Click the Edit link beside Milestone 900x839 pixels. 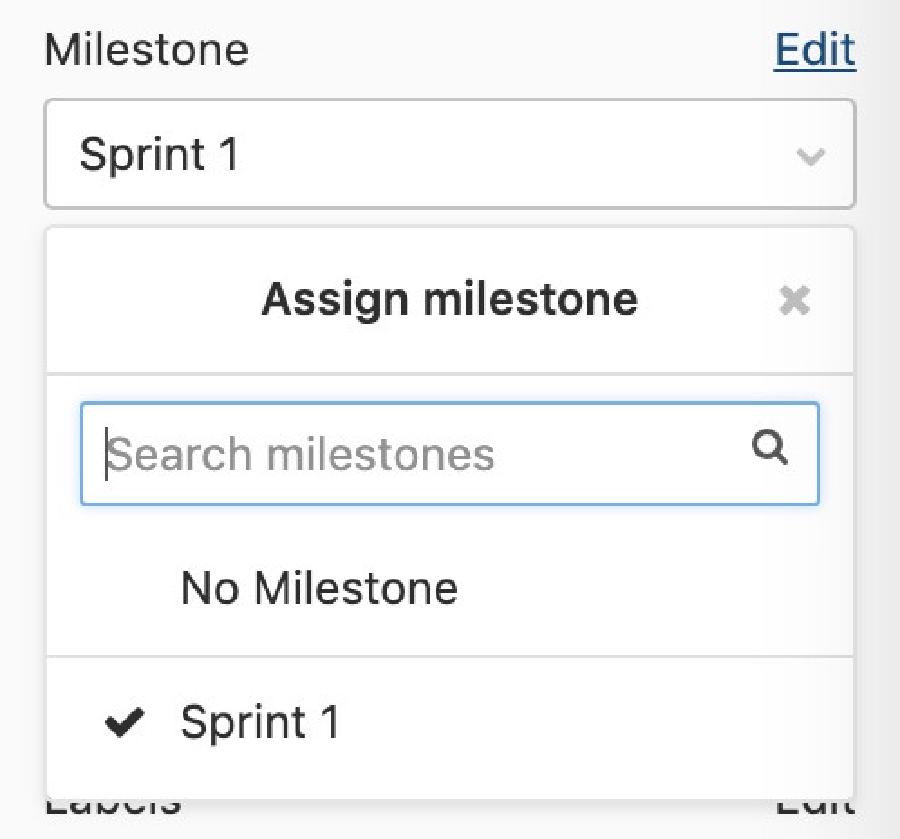[814, 50]
